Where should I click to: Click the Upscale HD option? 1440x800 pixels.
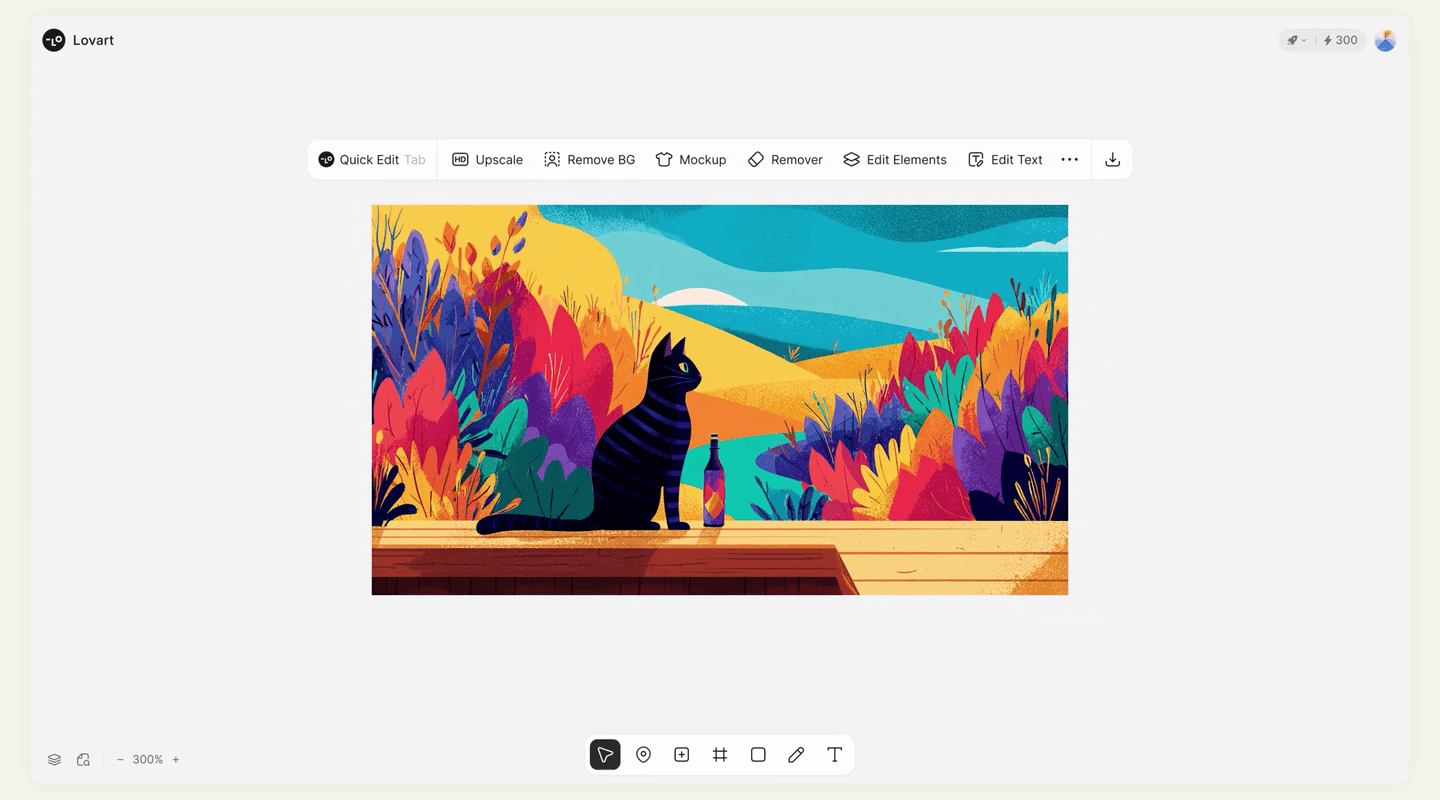488,160
